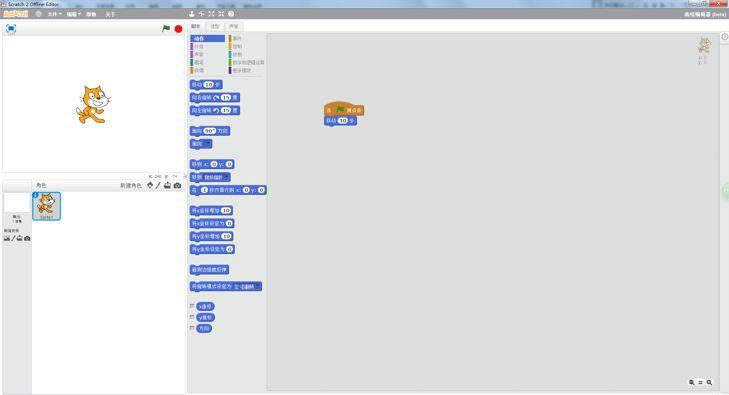Open sprite info via the blue i badge
729x395 pixels.
tap(35, 195)
